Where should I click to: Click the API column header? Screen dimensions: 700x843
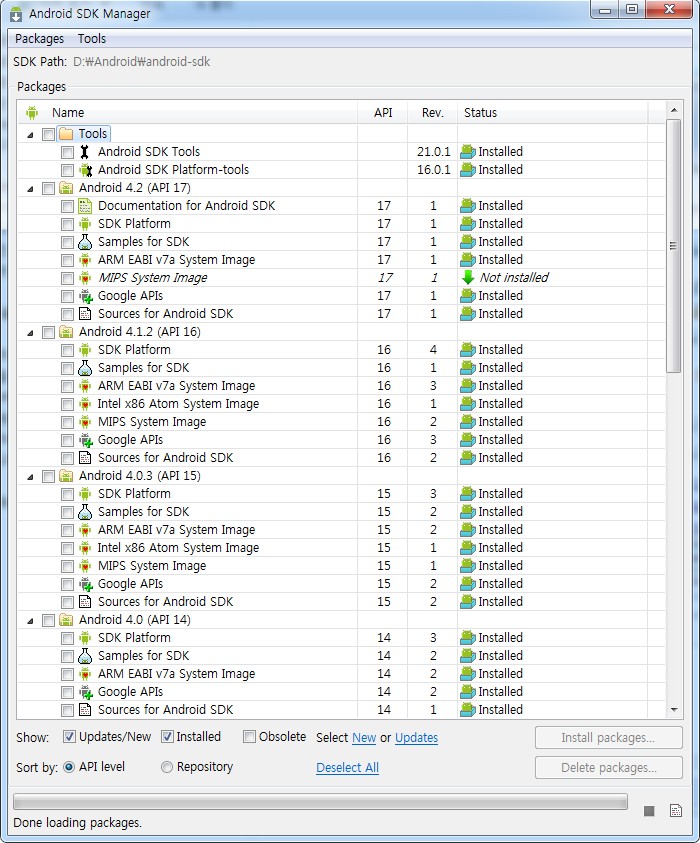(383, 113)
